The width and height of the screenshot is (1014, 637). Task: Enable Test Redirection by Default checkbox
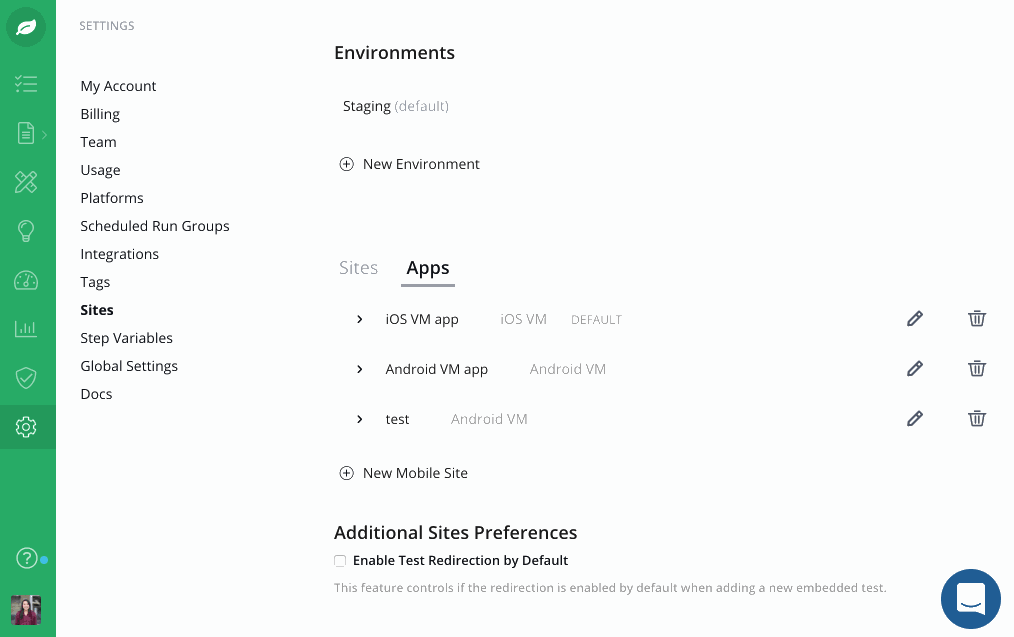click(340, 561)
